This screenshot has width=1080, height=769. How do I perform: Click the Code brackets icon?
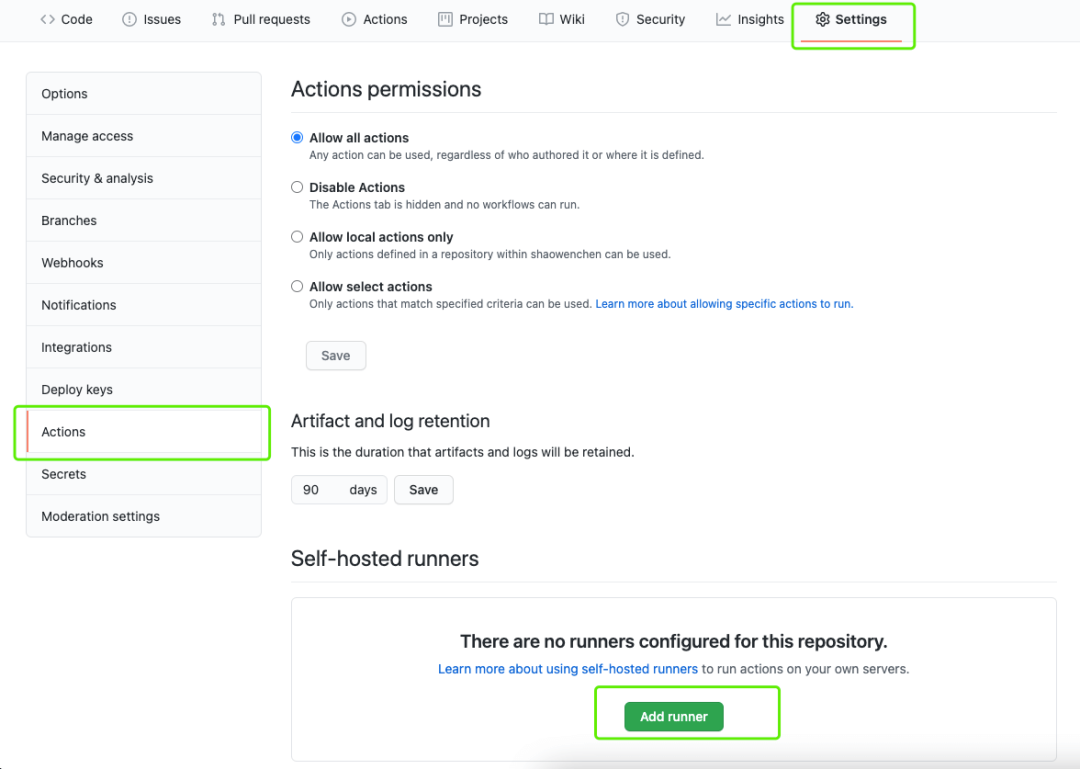(x=47, y=19)
